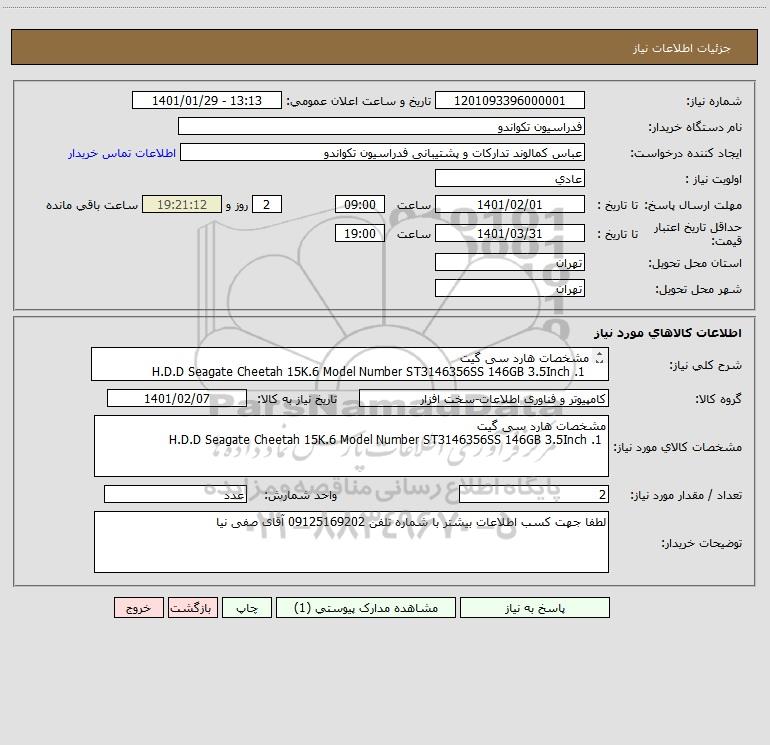
Task: Click the price validity date 1401/03/31
Action: coord(510,233)
